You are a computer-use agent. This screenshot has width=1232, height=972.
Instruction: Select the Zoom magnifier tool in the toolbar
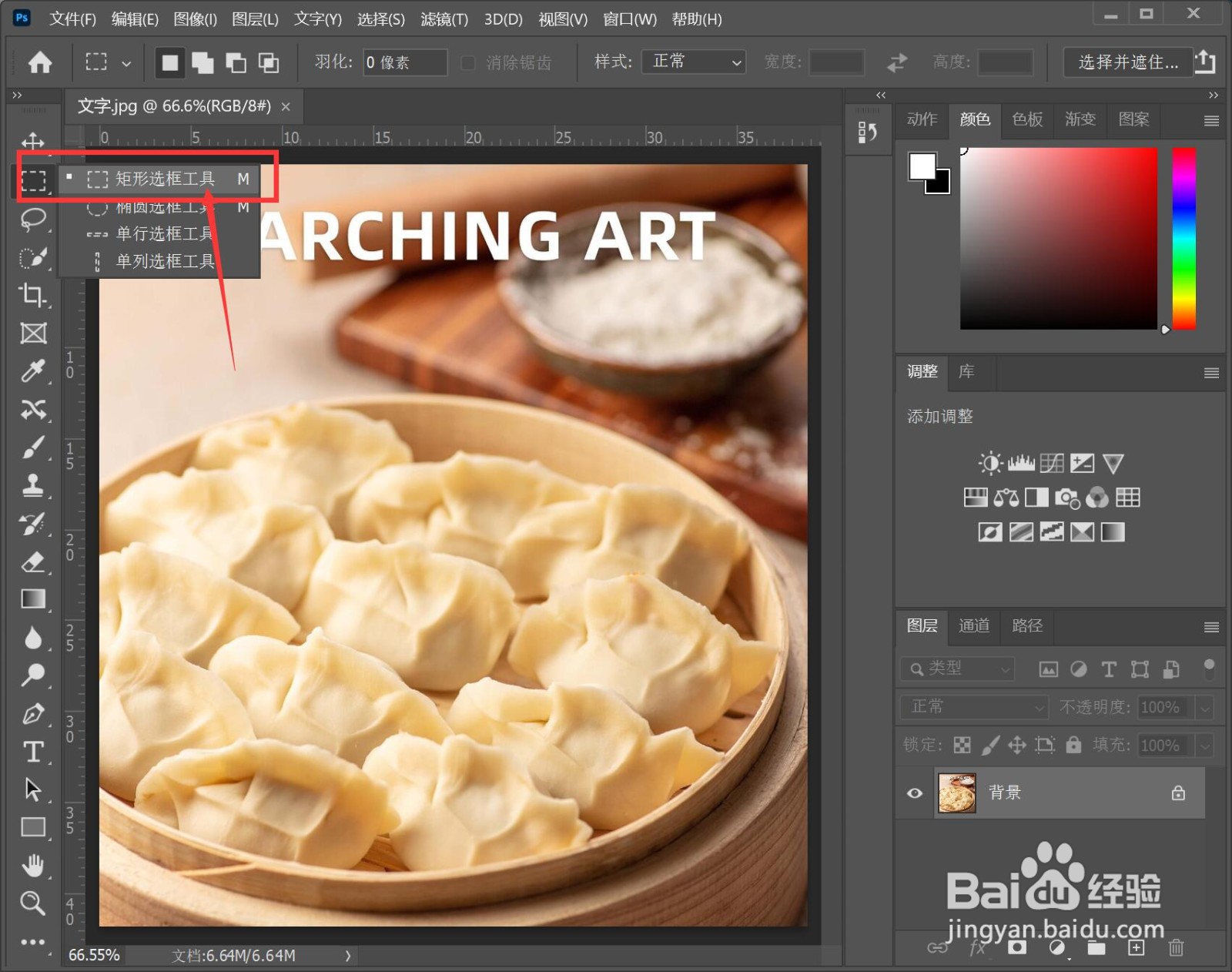click(32, 903)
